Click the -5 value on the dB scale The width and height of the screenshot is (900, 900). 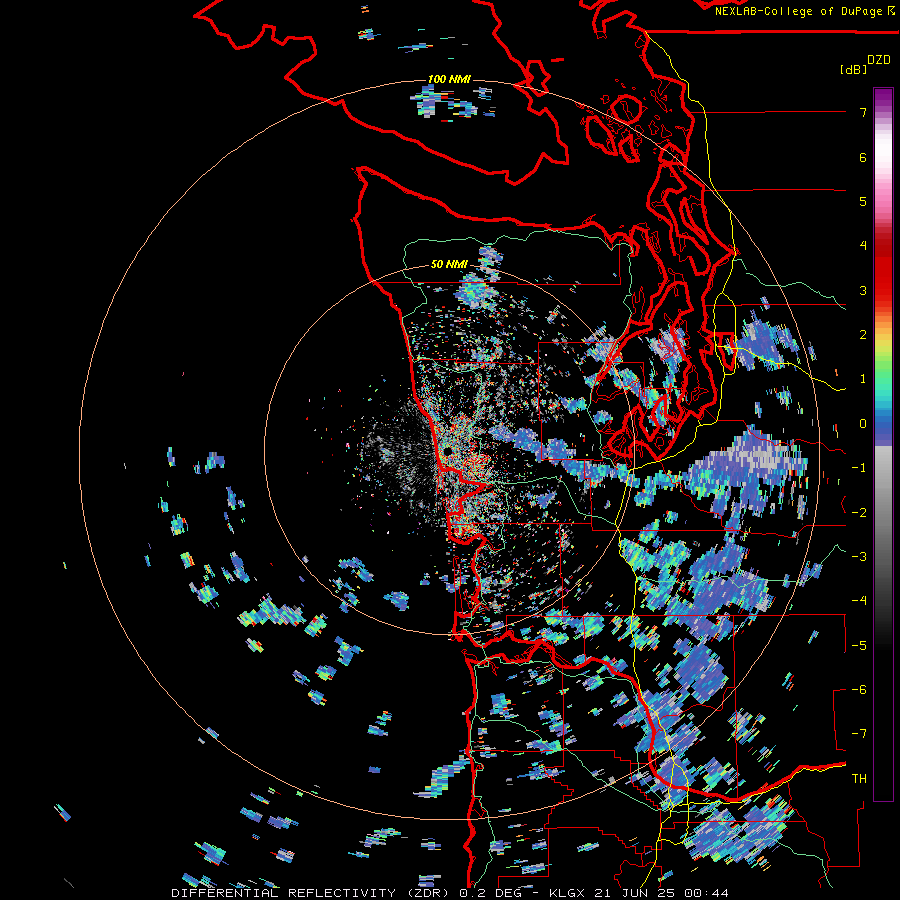859,646
